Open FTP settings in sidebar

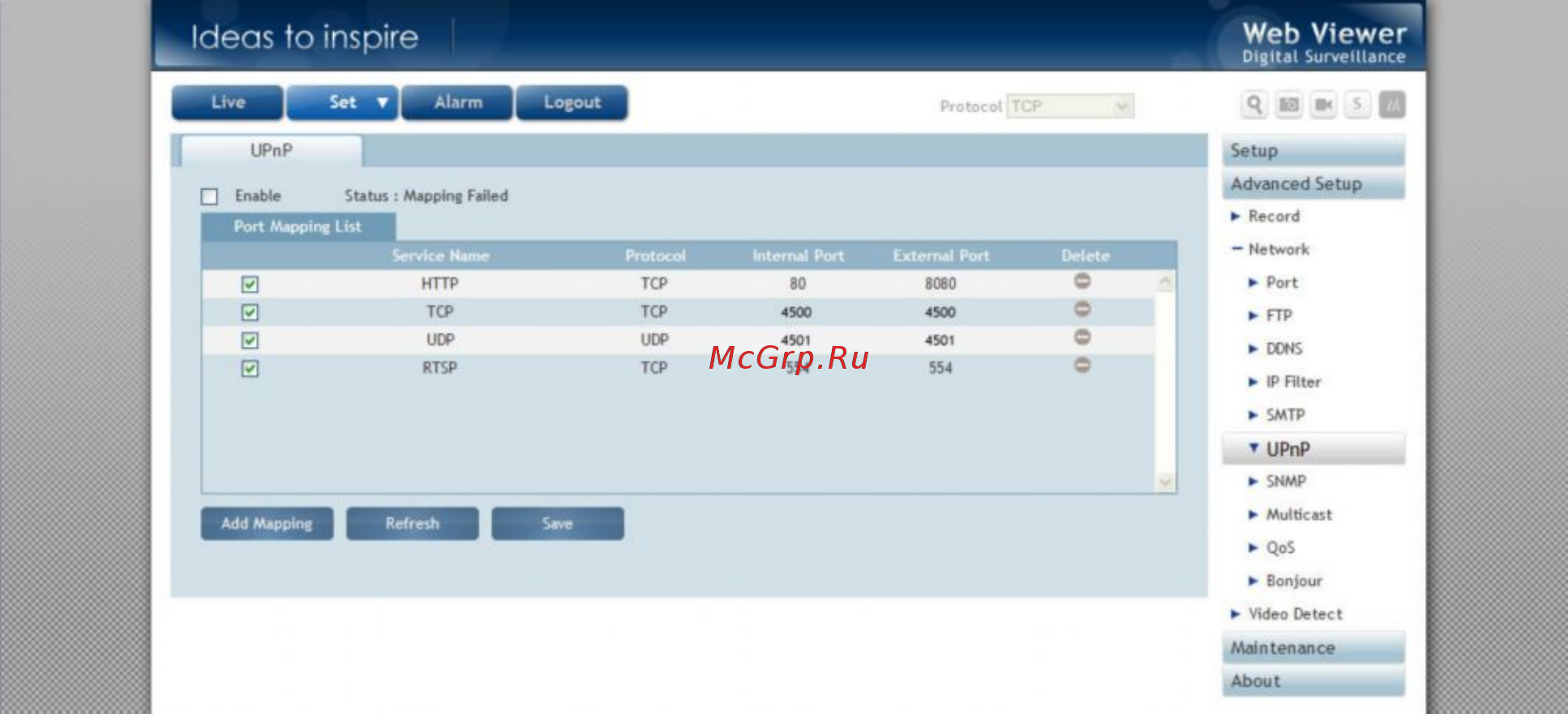[1270, 316]
